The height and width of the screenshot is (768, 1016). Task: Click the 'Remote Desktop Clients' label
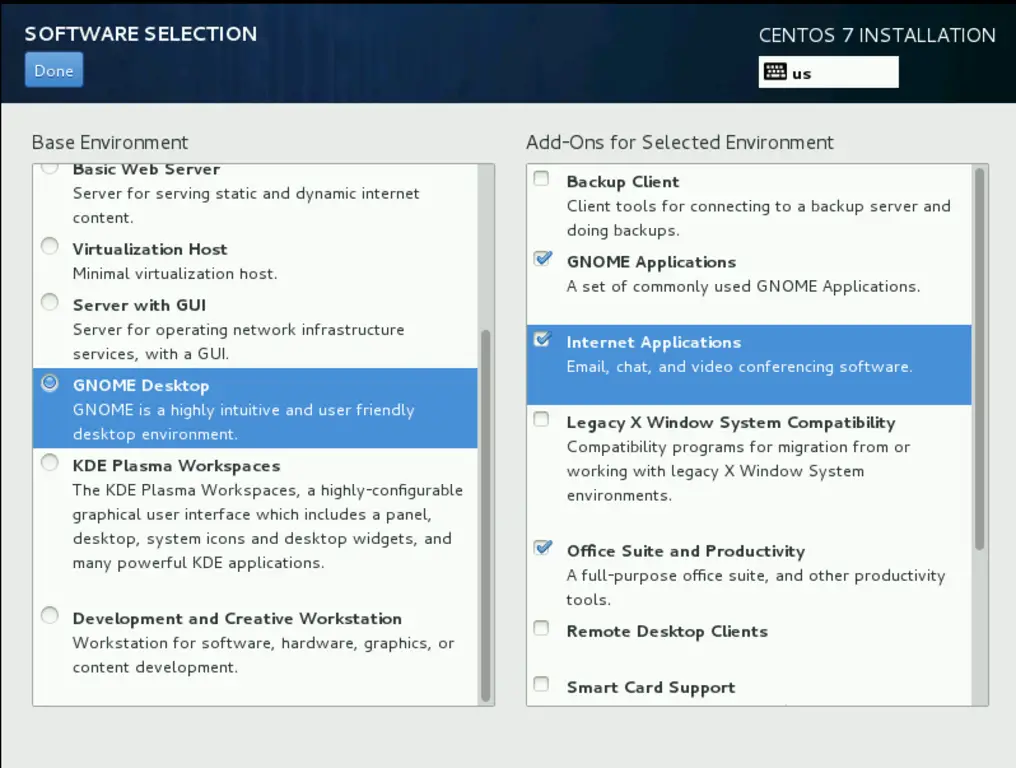click(x=667, y=631)
